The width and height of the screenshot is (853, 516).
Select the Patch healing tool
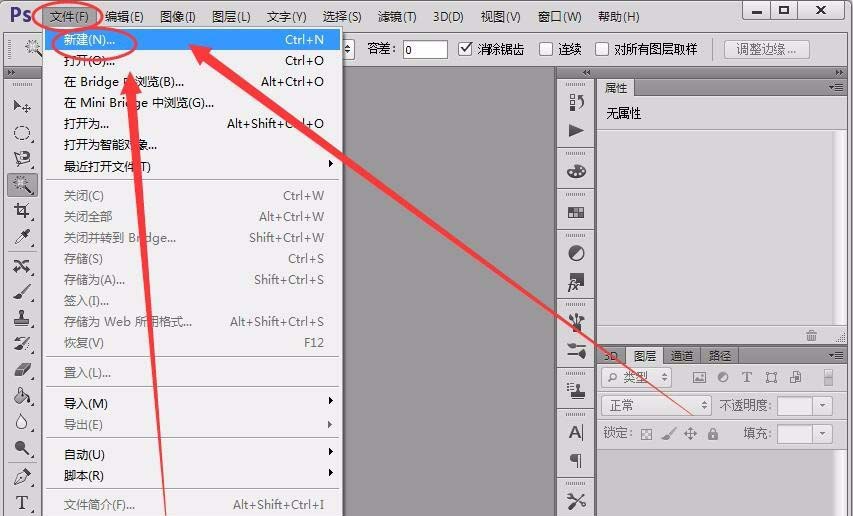(x=22, y=266)
